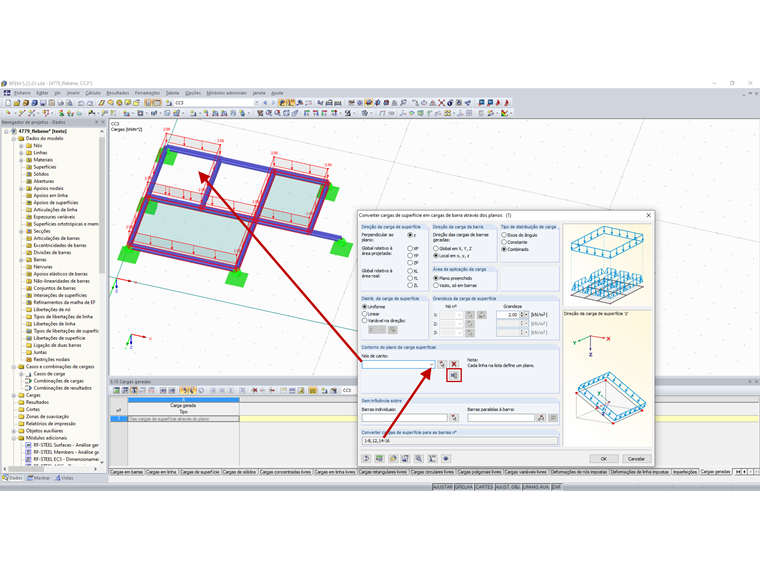Select perpendicular 'z' radio option

[410, 235]
